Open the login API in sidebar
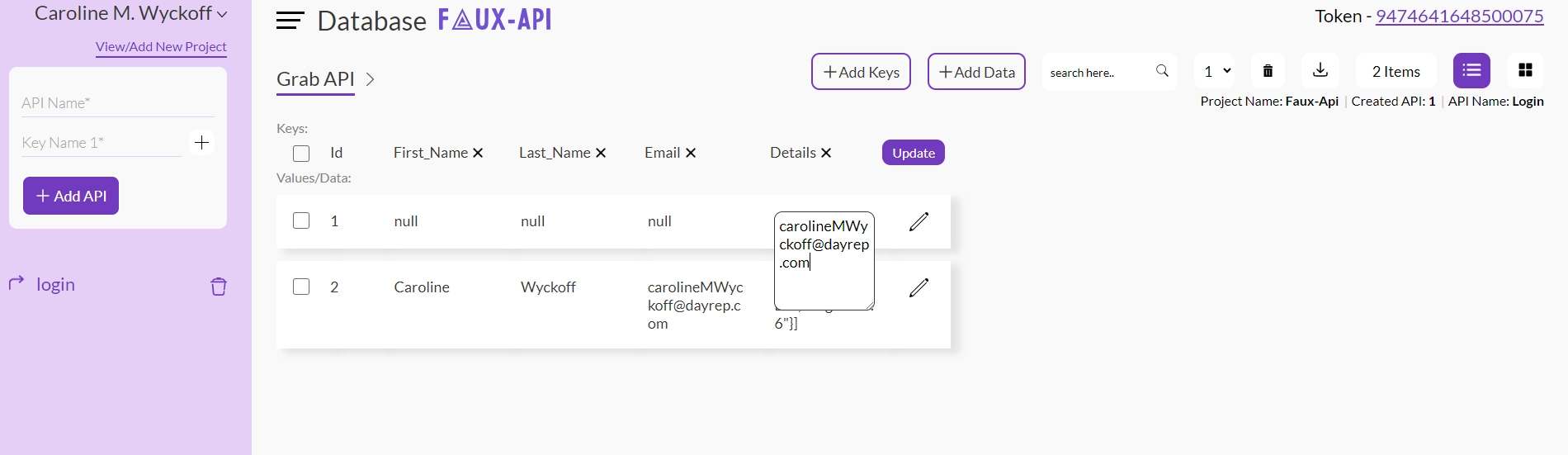Screen dimensions: 1568x455 coord(55,285)
